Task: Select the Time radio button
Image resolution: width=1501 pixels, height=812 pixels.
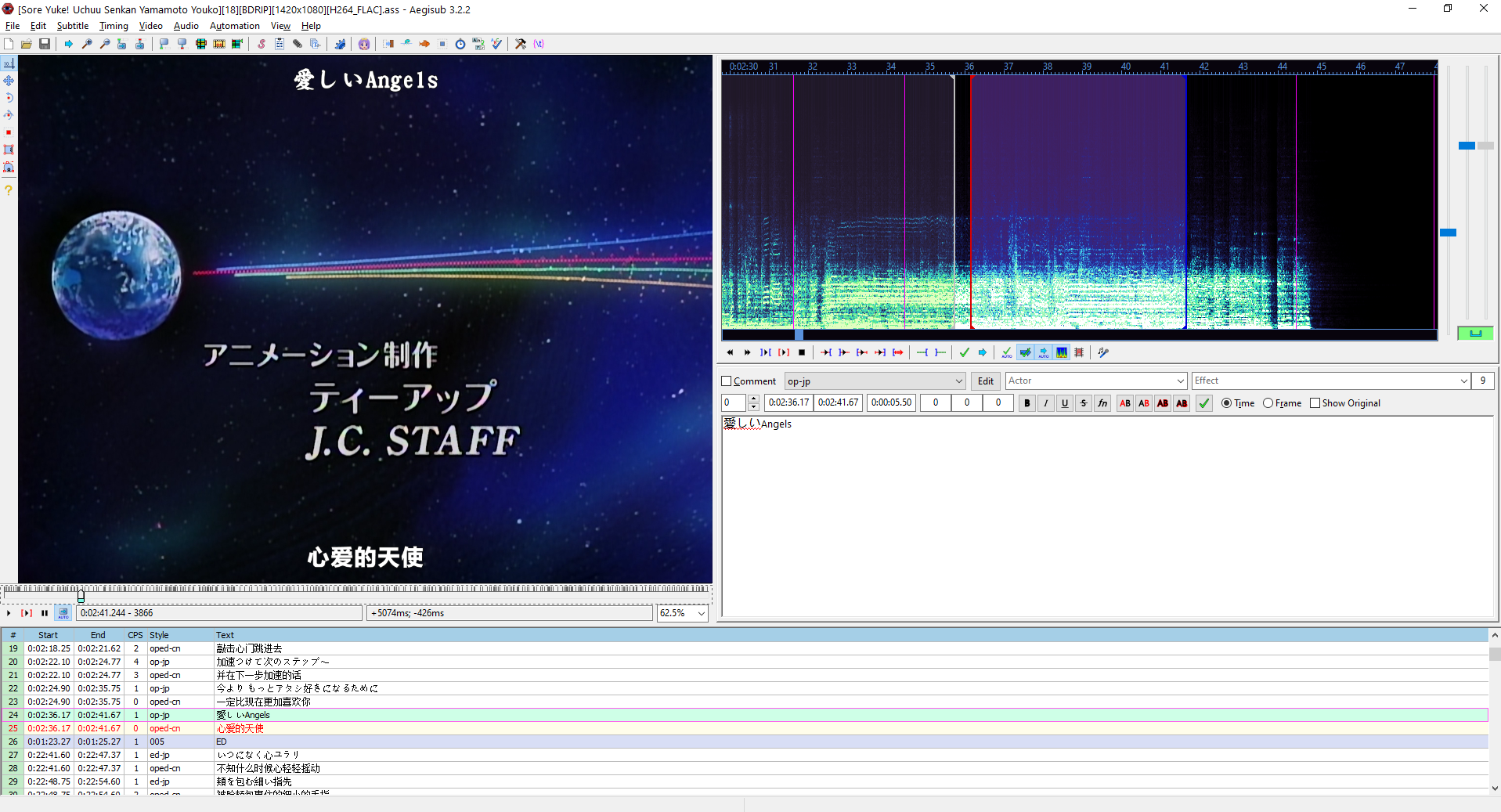Action: (x=1226, y=403)
